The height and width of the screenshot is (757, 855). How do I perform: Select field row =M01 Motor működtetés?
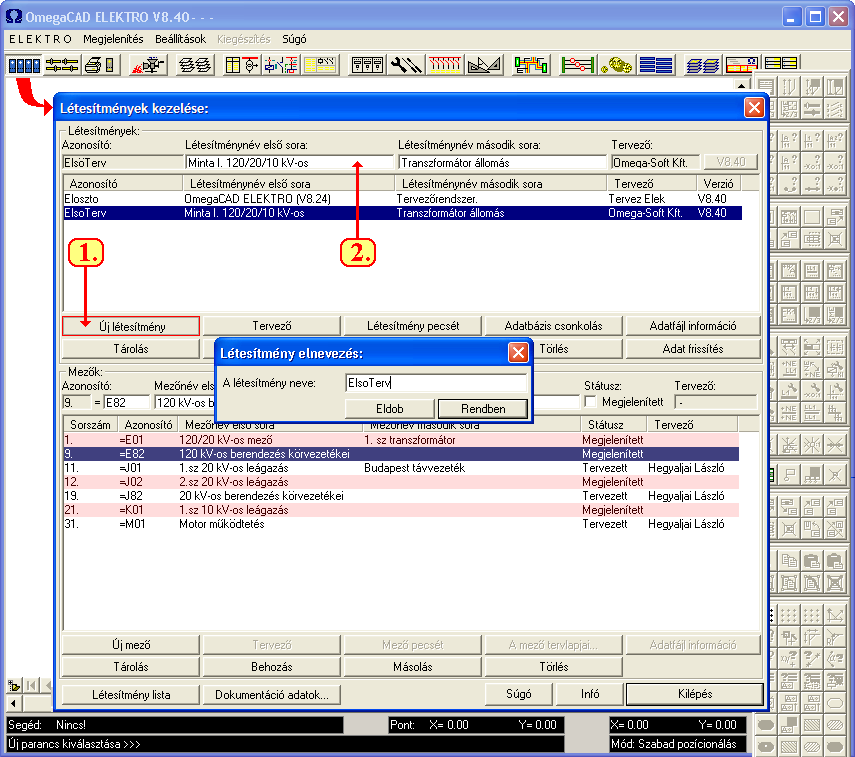point(401,524)
